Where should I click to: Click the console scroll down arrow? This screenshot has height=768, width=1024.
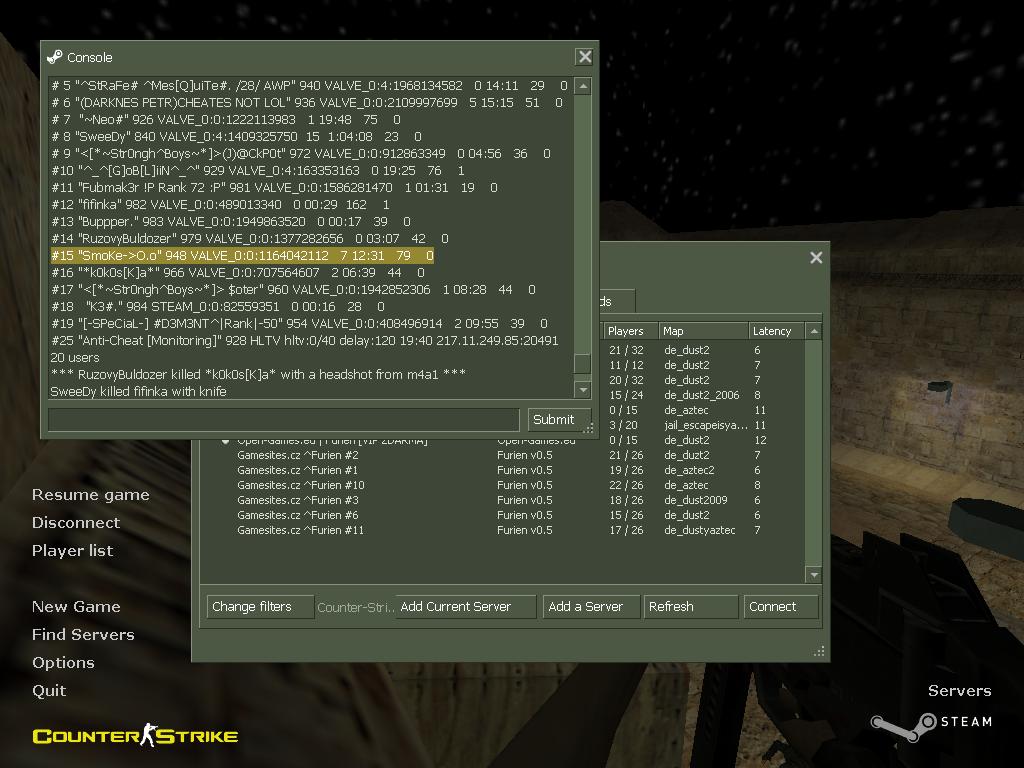tap(583, 391)
